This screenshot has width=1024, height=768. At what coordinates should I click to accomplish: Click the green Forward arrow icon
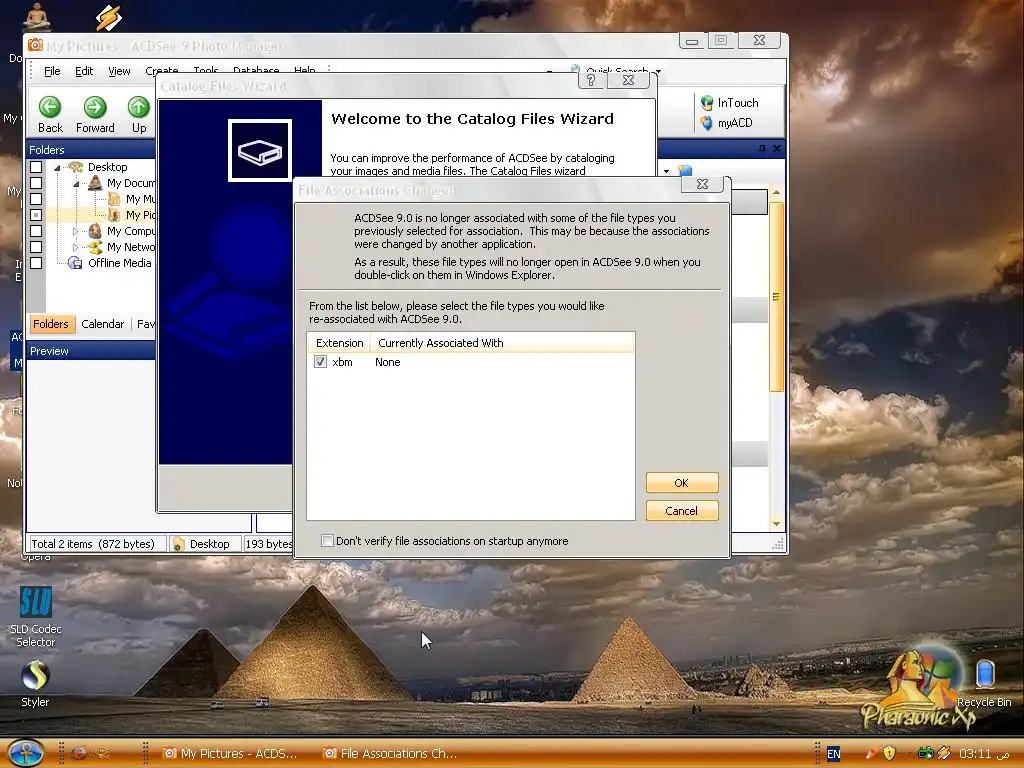tap(95, 107)
